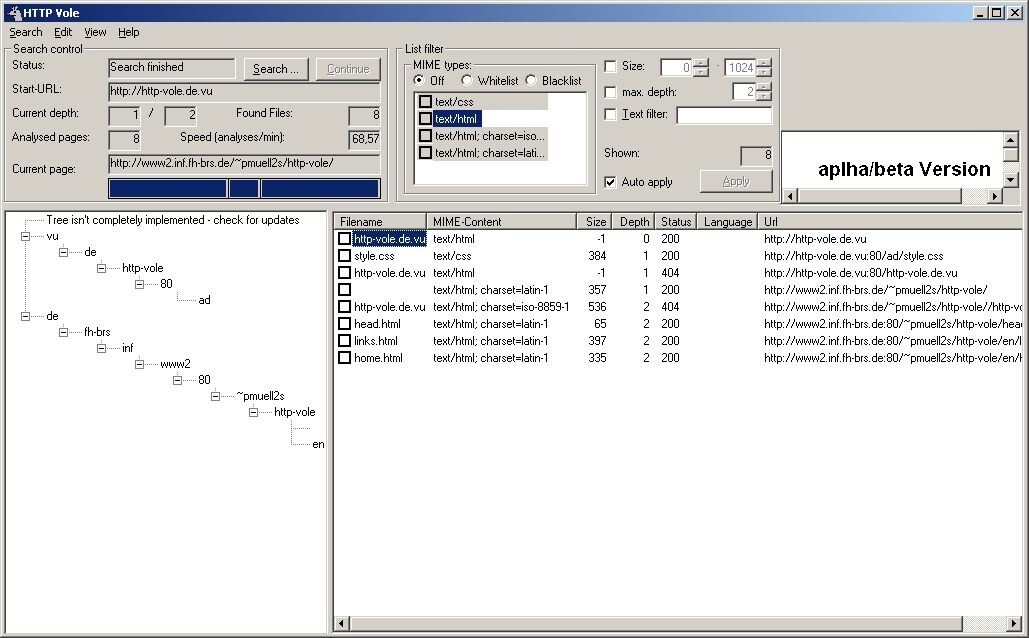1029x638 pixels.
Task: Collapse the ~pmuell2s tree node
Action: click(x=215, y=396)
